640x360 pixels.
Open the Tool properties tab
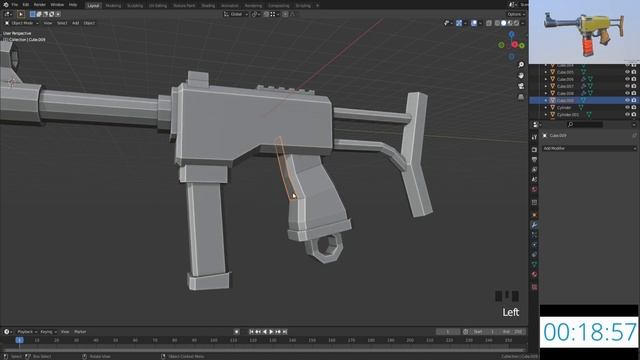pyautogui.click(x=534, y=137)
